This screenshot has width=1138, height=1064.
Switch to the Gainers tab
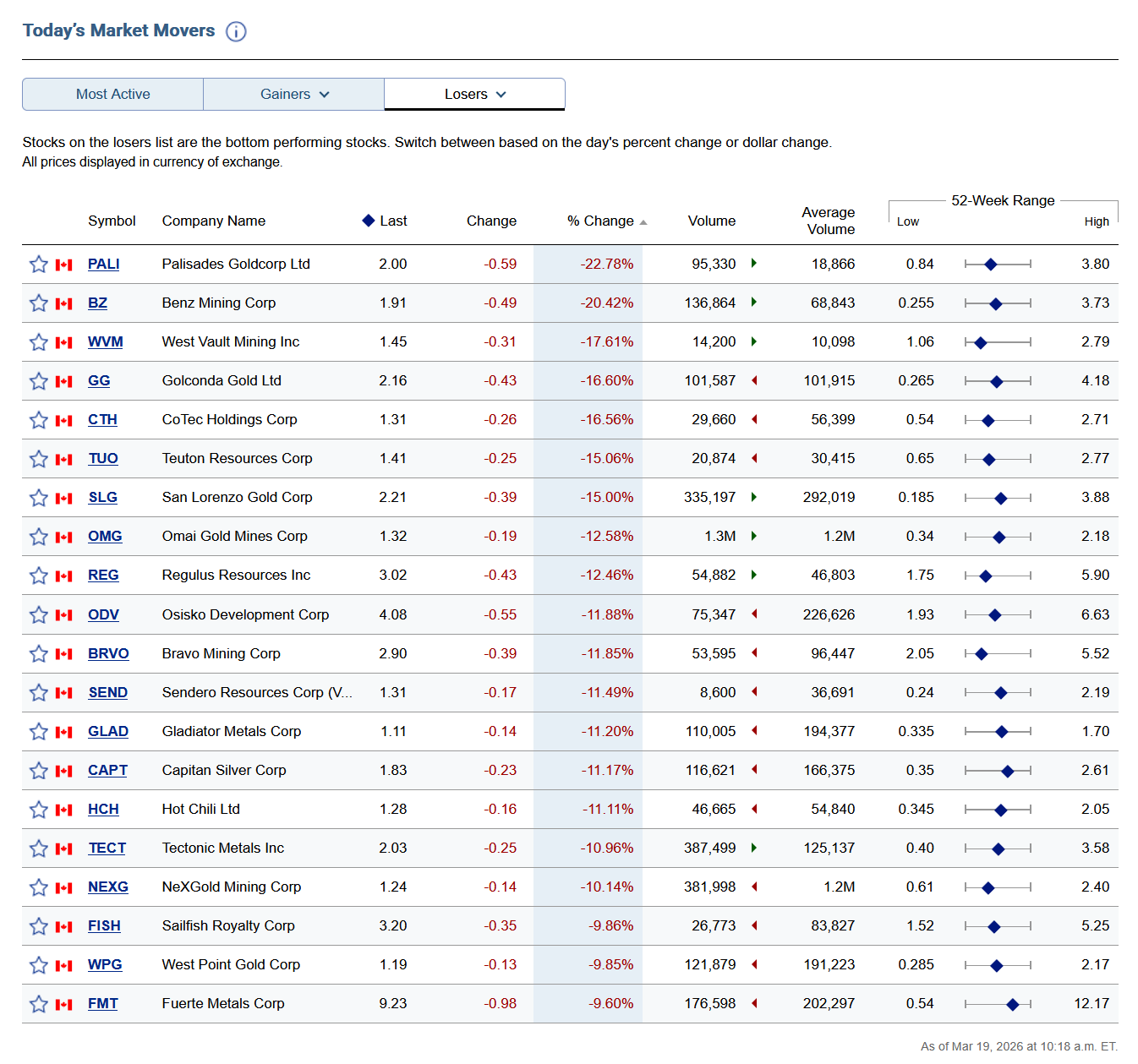293,95
